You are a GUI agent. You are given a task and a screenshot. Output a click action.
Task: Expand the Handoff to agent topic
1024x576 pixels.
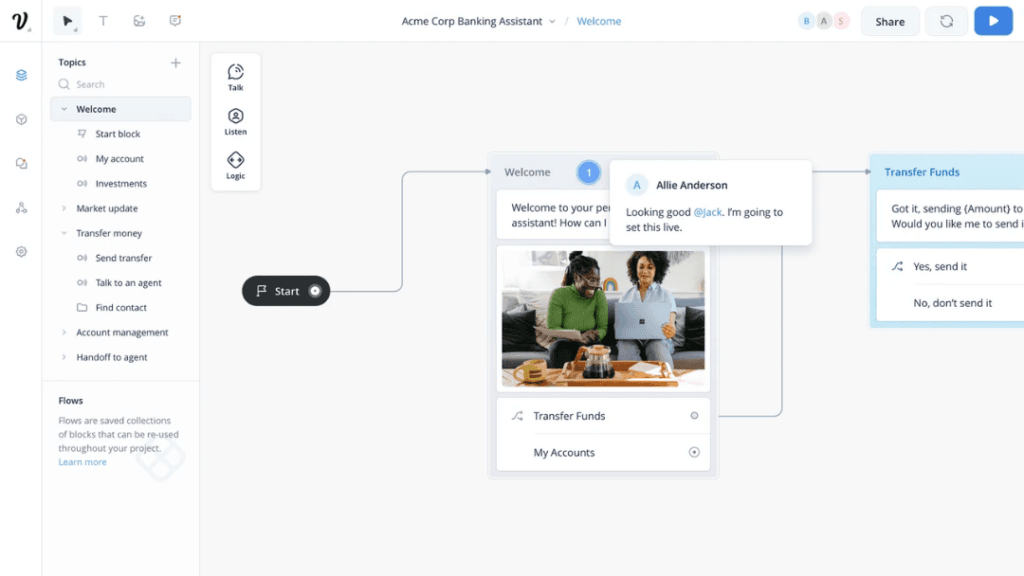tap(64, 357)
